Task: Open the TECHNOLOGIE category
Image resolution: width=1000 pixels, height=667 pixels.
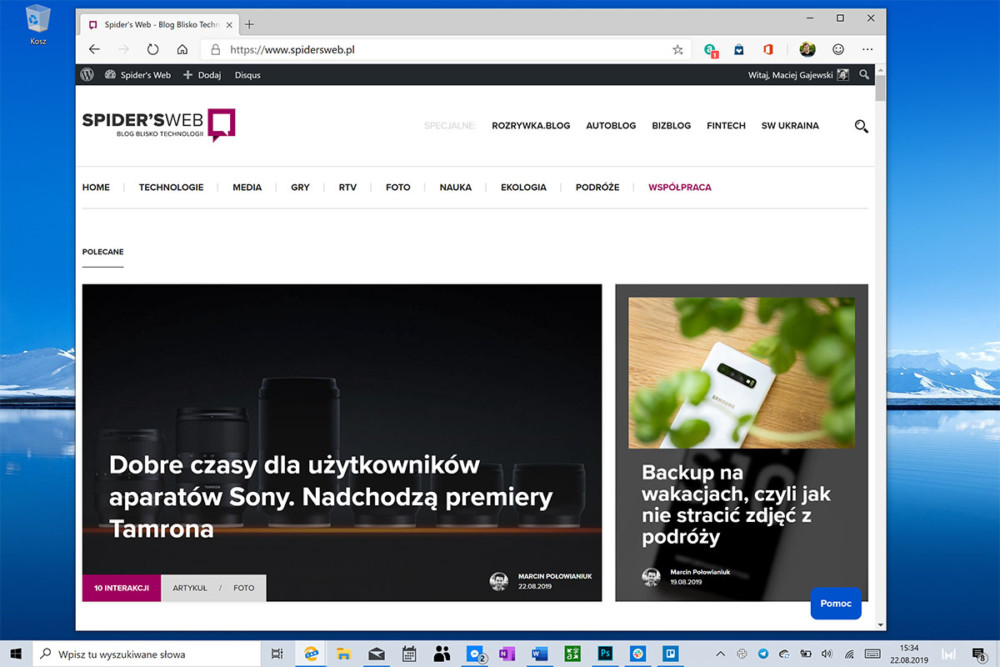Action: point(171,187)
